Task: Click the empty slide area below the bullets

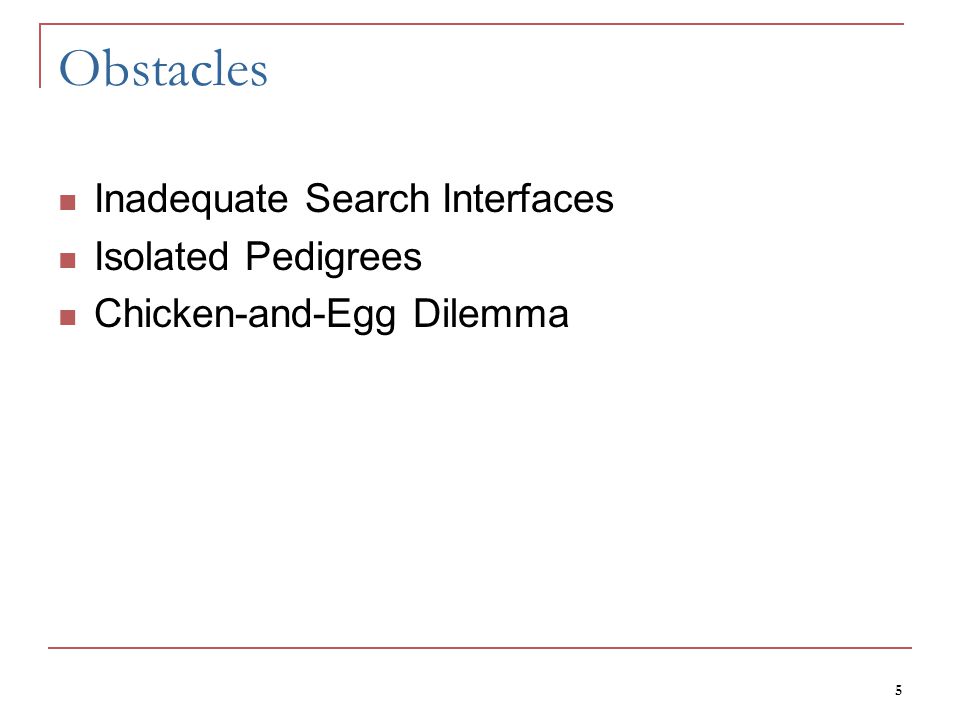Action: click(x=480, y=490)
